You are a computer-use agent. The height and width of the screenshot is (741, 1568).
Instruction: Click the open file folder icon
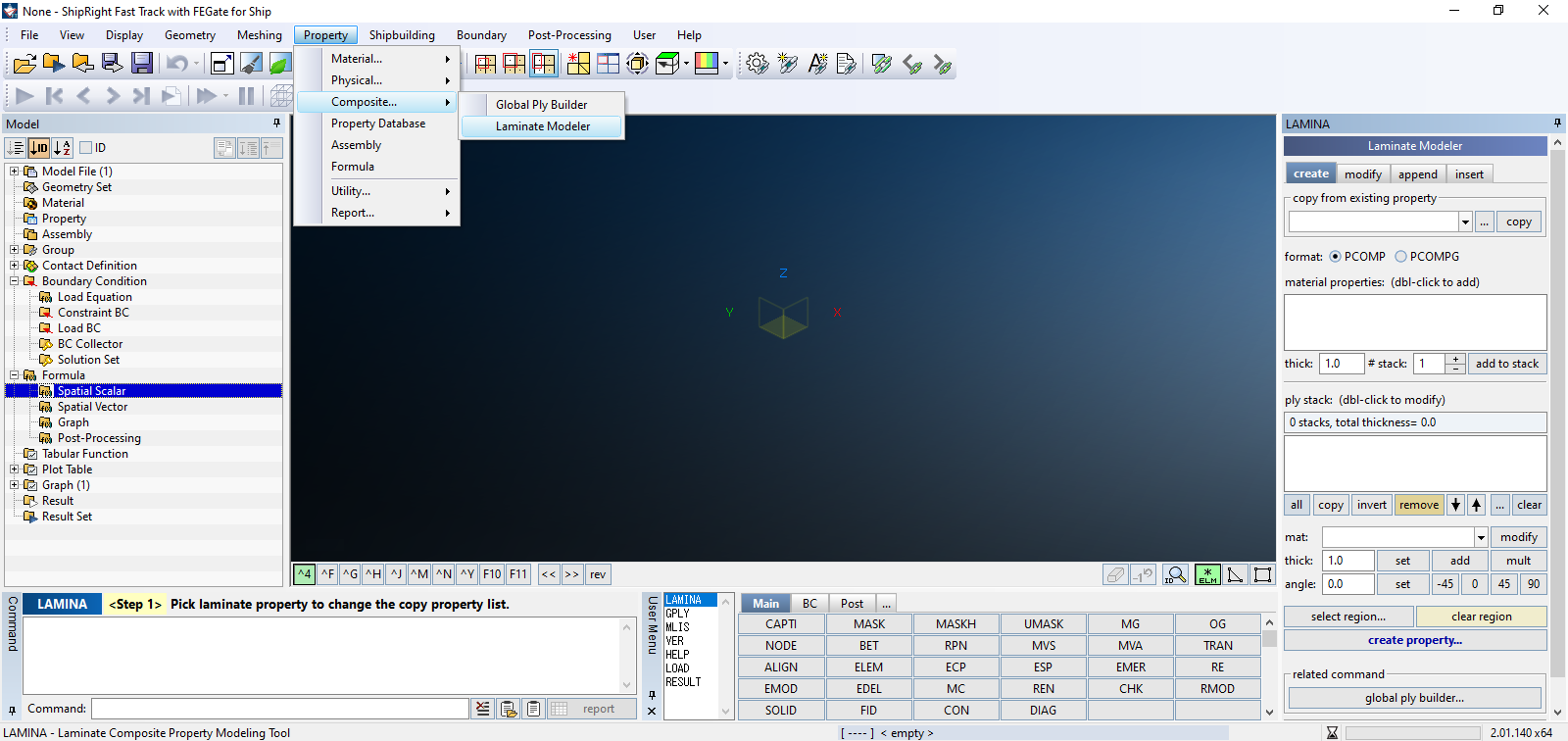(24, 64)
